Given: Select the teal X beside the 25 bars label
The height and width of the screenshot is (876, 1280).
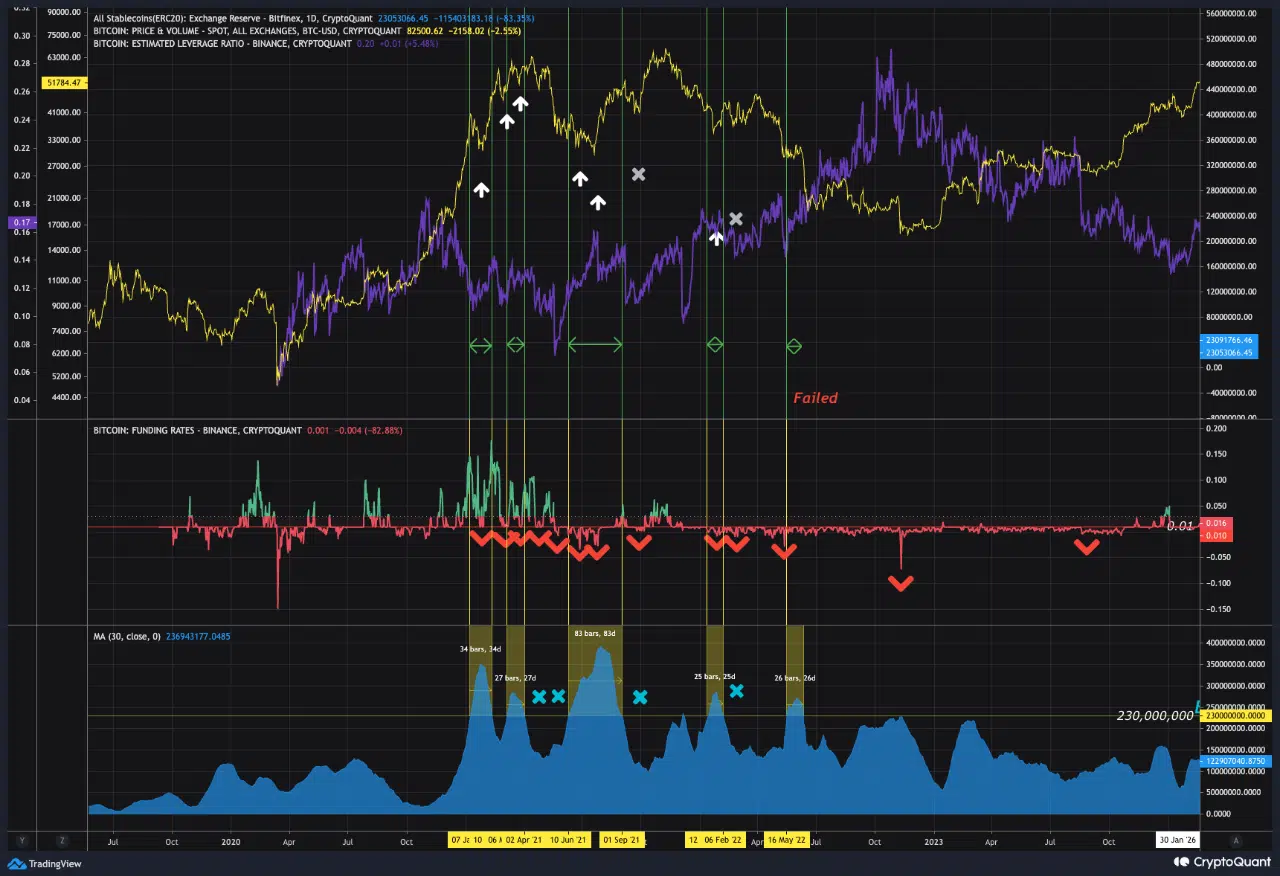Looking at the screenshot, I should pyautogui.click(x=736, y=690).
